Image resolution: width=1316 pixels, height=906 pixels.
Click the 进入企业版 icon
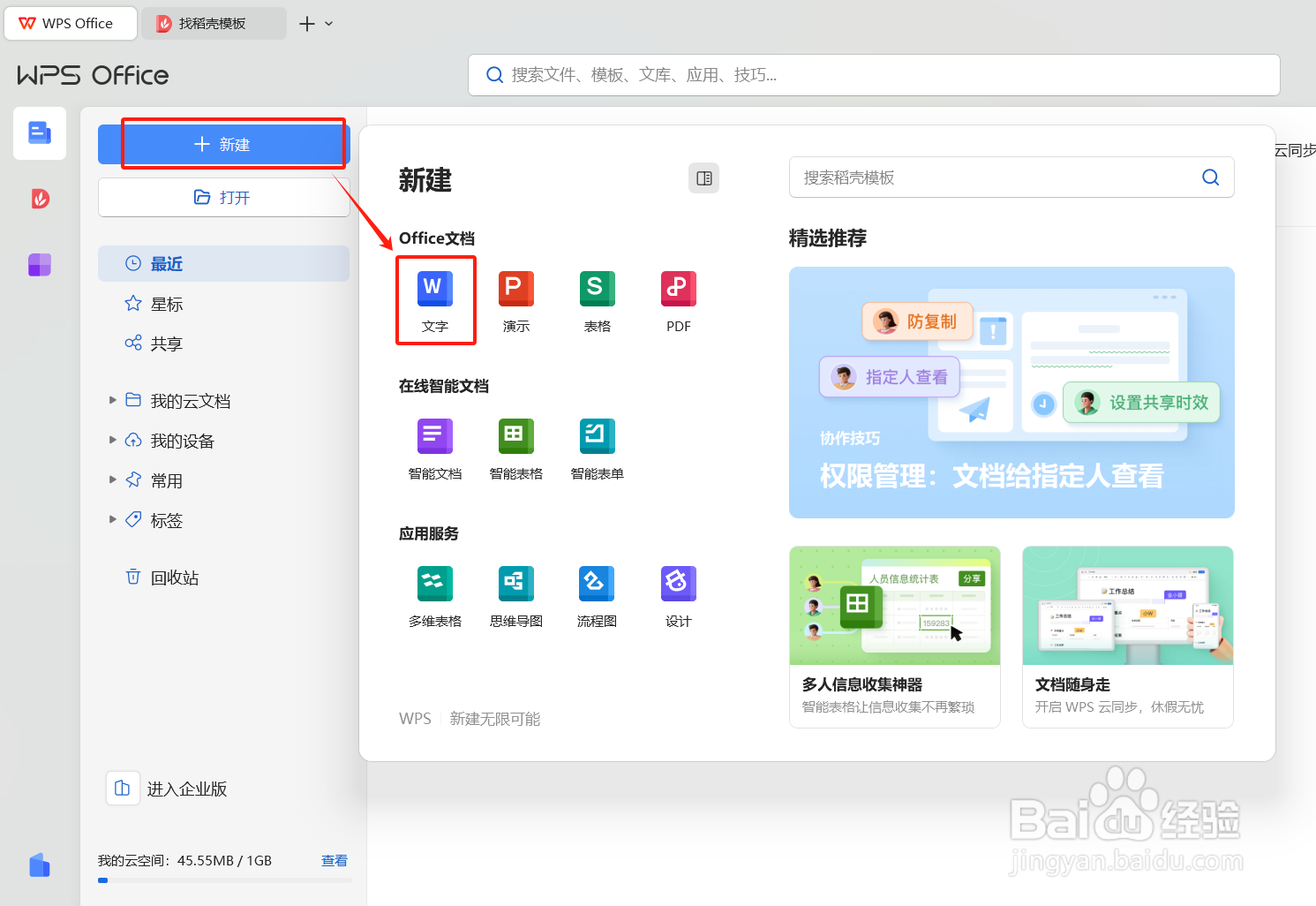pyautogui.click(x=123, y=789)
